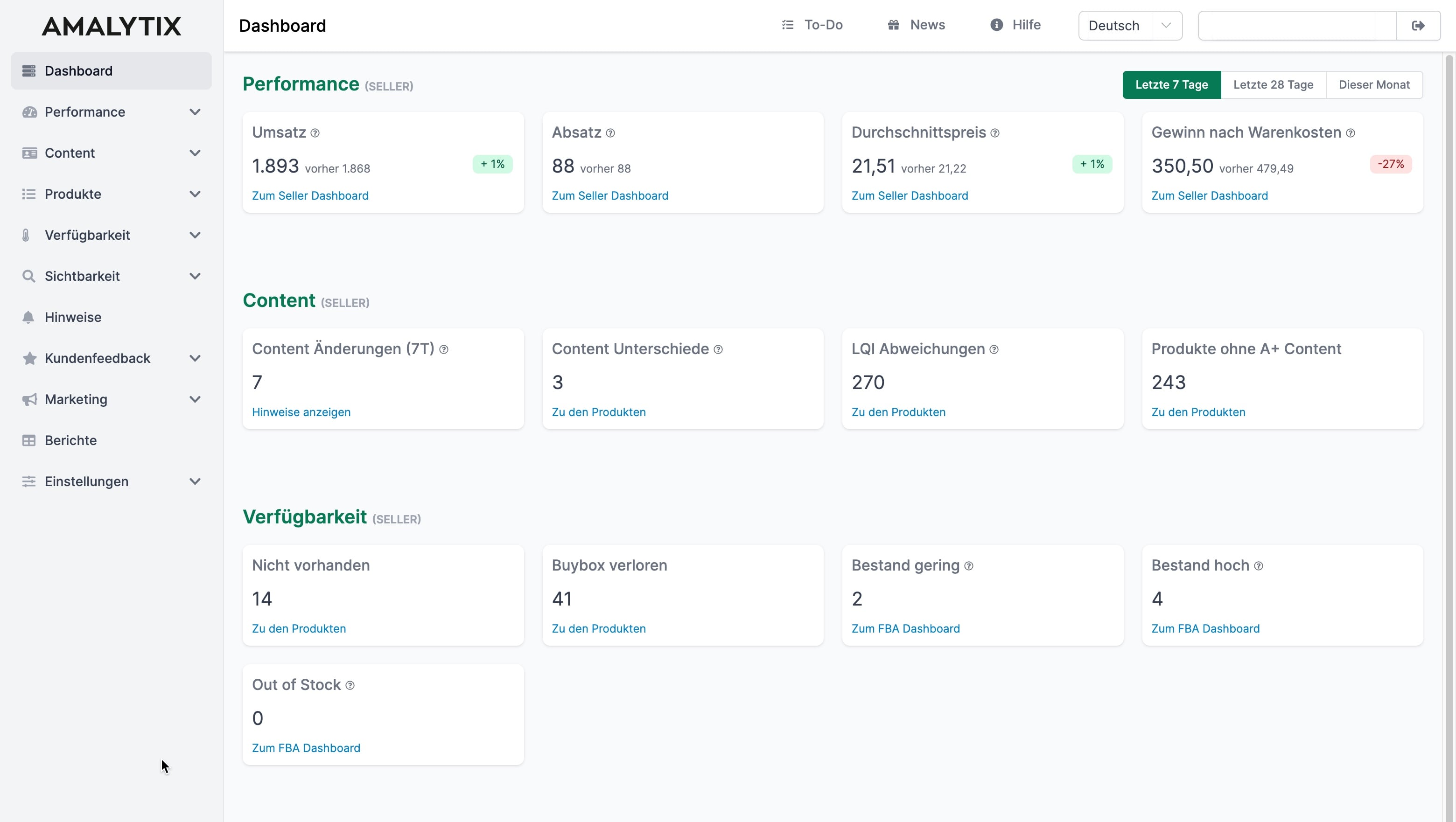Click the input field in top bar
Viewport: 1456px width, 822px height.
pyautogui.click(x=1297, y=25)
